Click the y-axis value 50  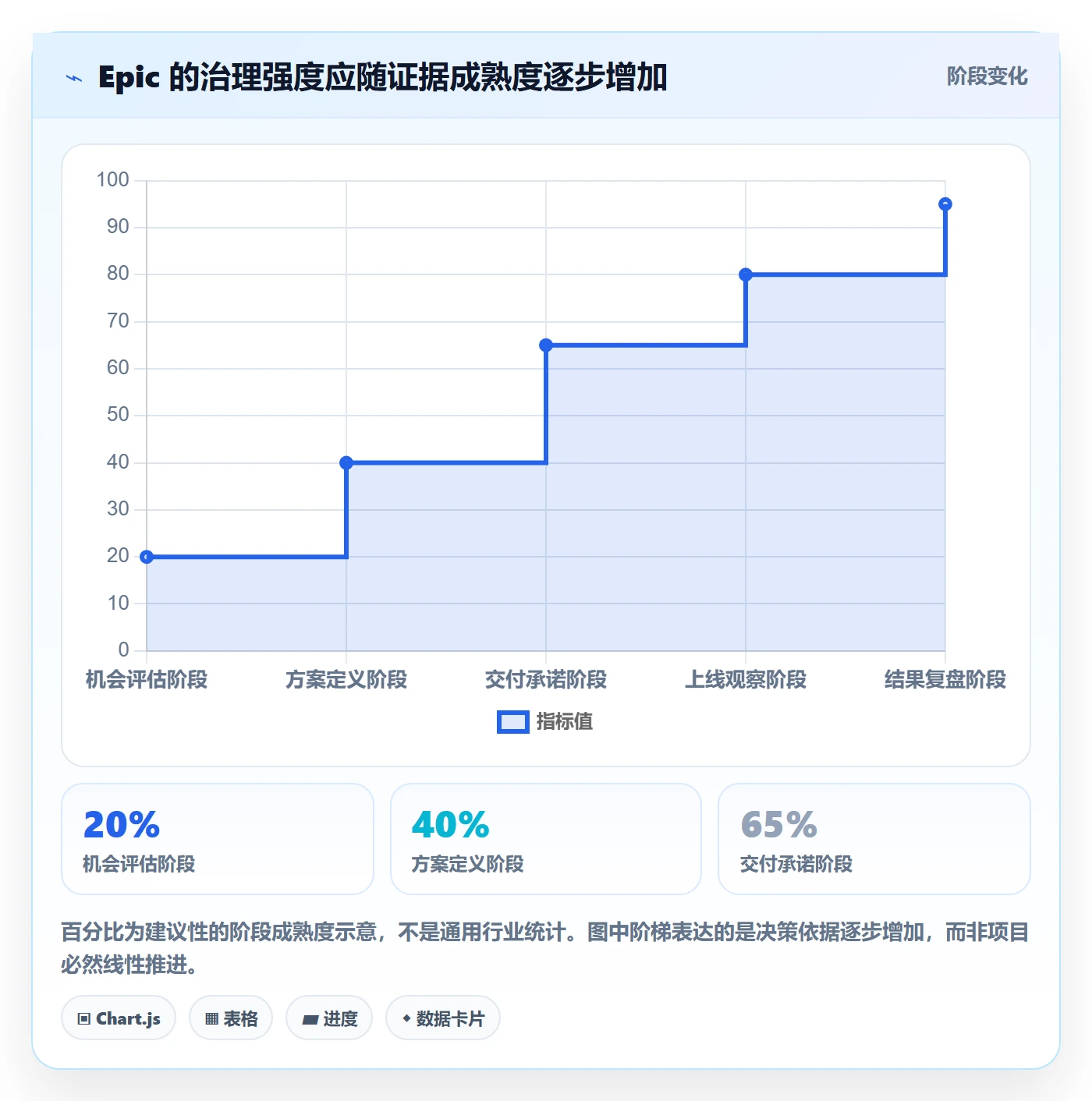click(x=118, y=415)
